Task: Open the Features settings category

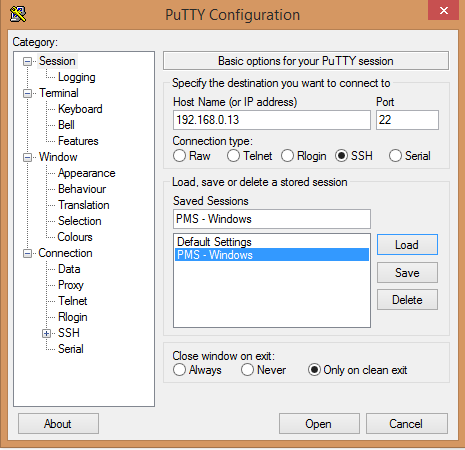Action: (78, 141)
